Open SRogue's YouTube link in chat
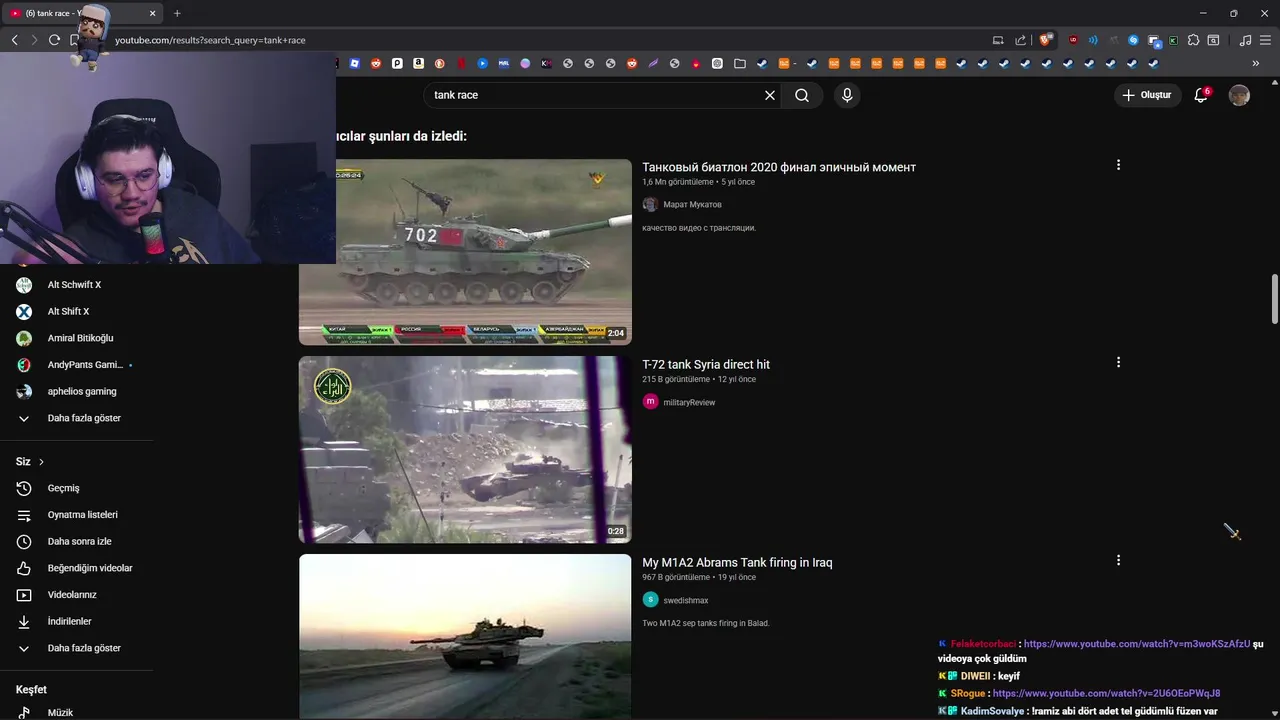This screenshot has height=720, width=1280. click(1106, 693)
